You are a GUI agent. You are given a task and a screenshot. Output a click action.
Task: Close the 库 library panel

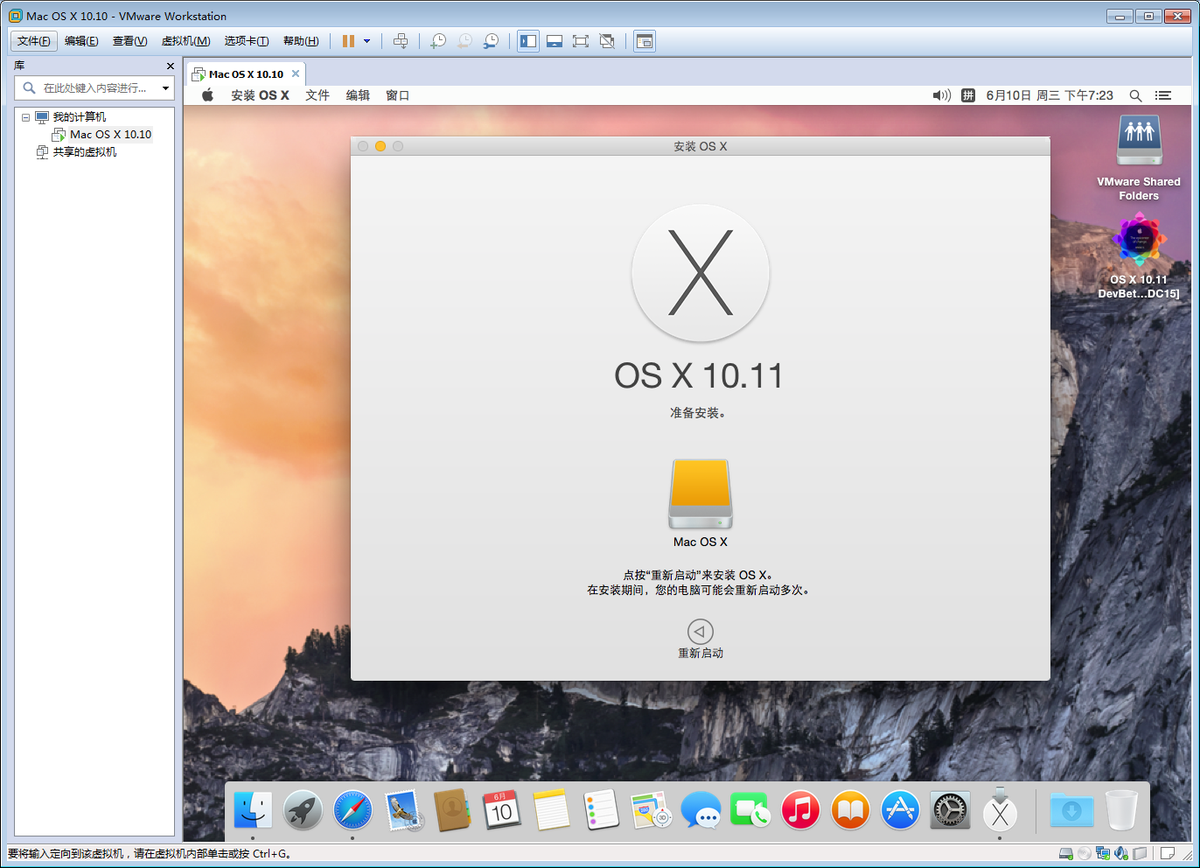pos(170,66)
